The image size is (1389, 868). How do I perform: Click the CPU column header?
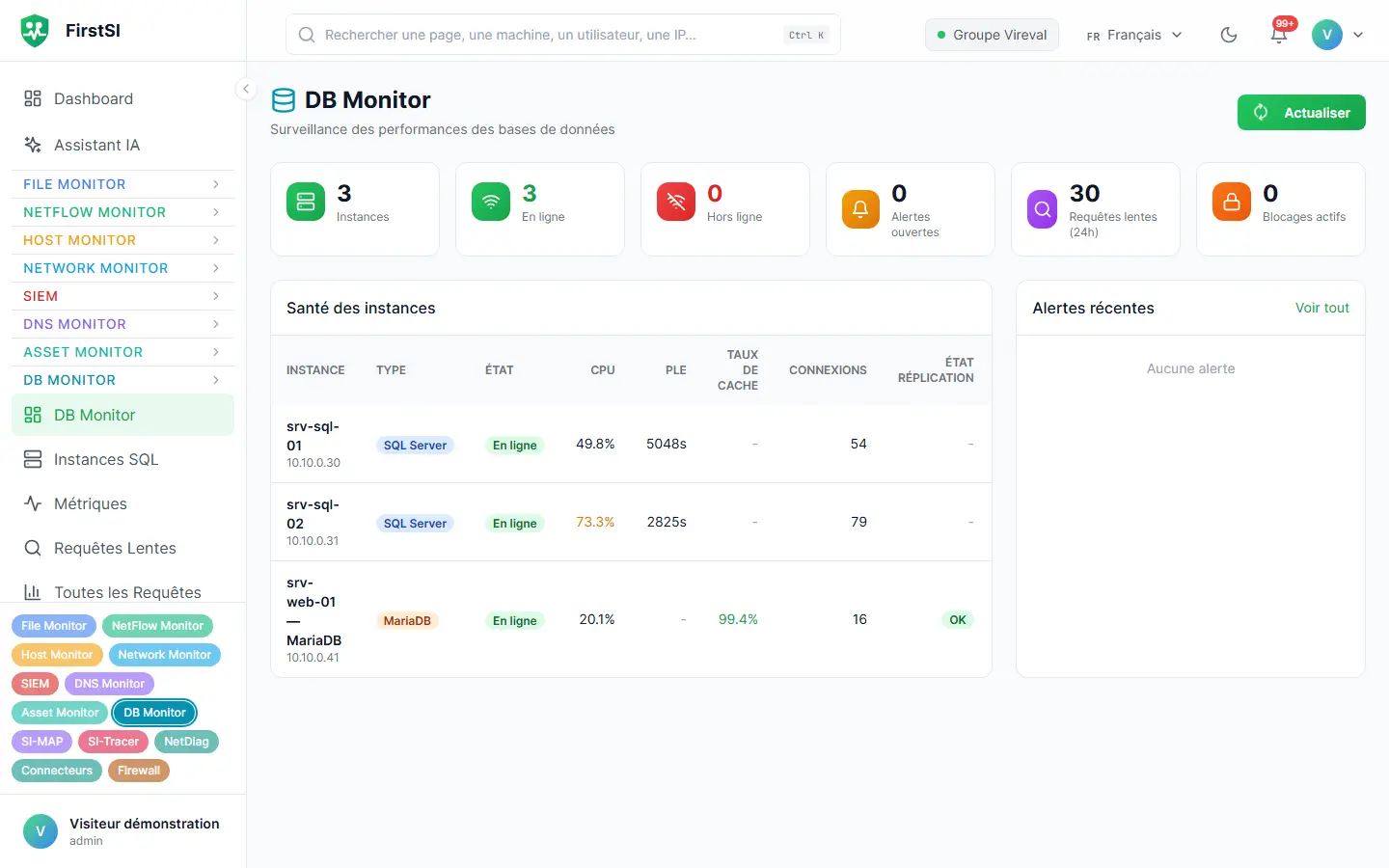pyautogui.click(x=603, y=370)
